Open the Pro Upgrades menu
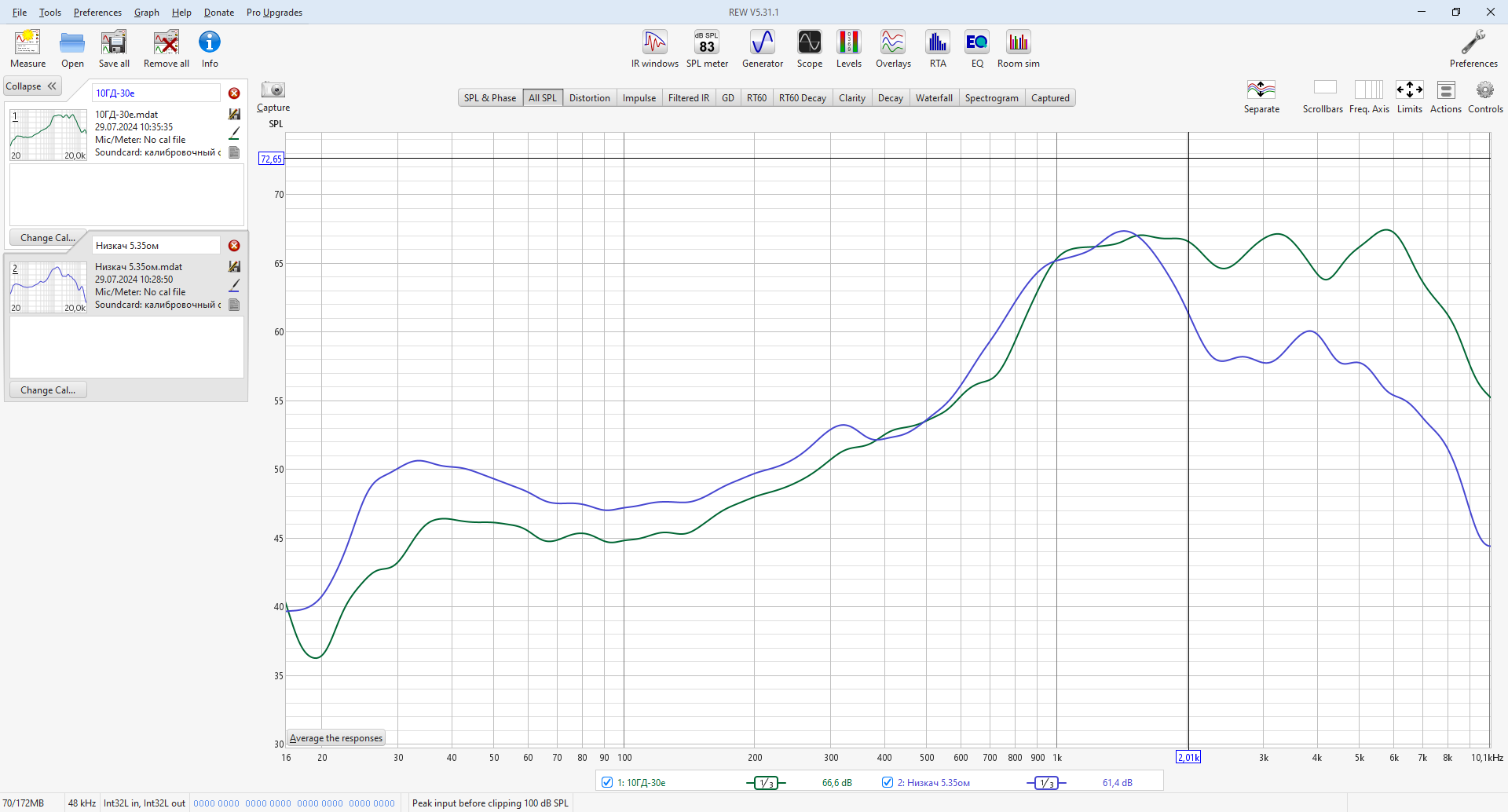Screen dimensions: 1508x812 [x=274, y=13]
